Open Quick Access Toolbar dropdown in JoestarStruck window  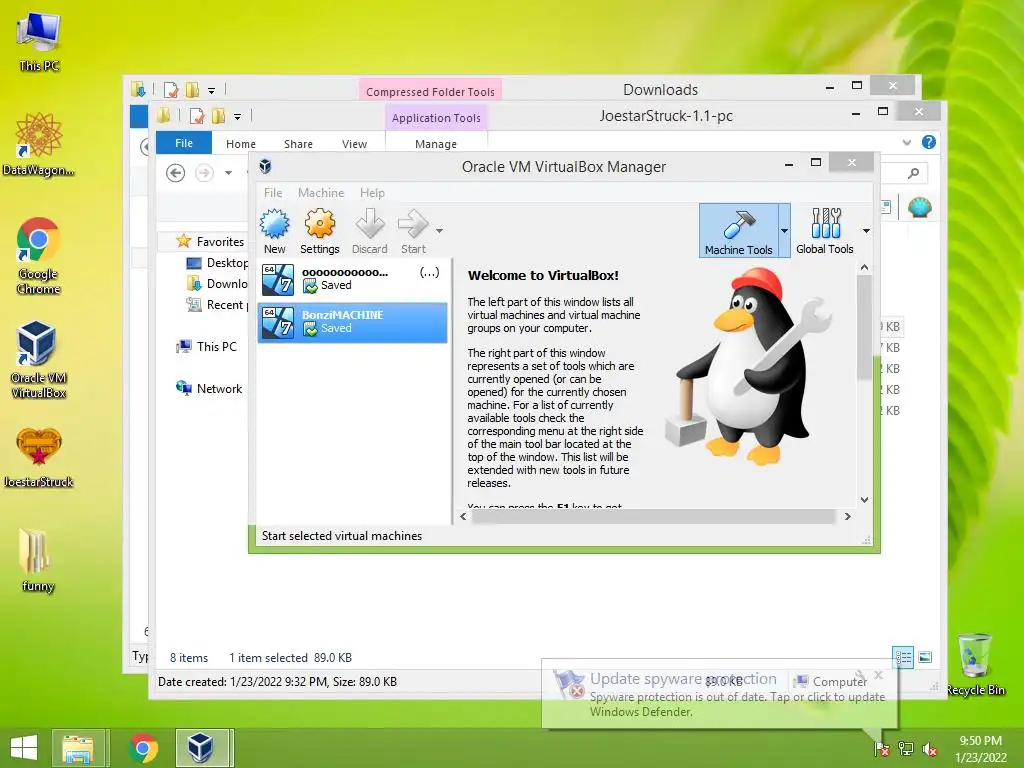pos(238,117)
